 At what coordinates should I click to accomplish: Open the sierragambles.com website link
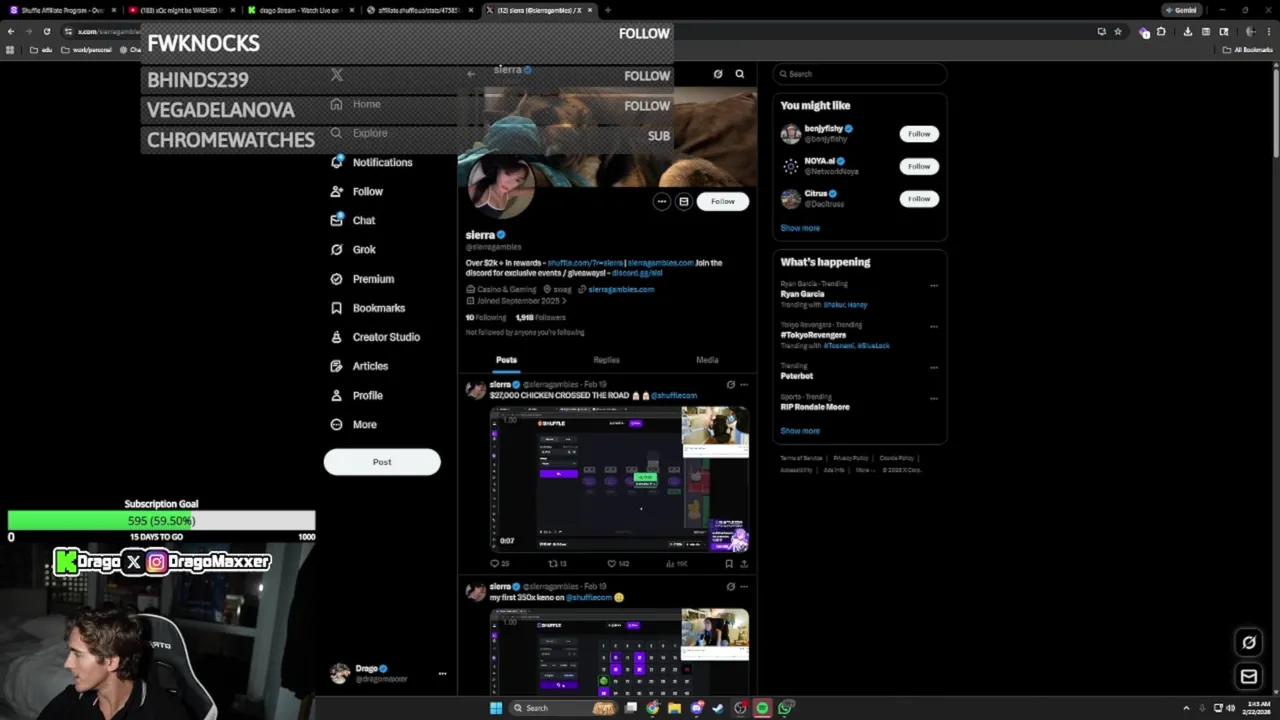click(x=621, y=290)
